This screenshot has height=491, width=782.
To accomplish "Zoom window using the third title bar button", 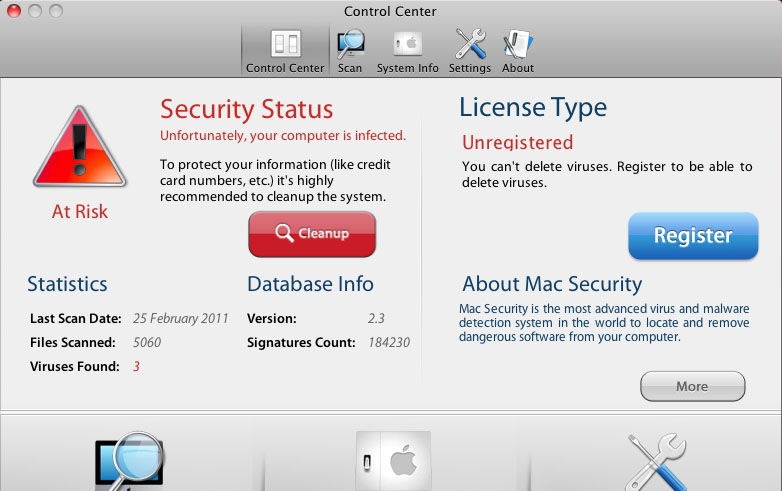I will pos(55,11).
